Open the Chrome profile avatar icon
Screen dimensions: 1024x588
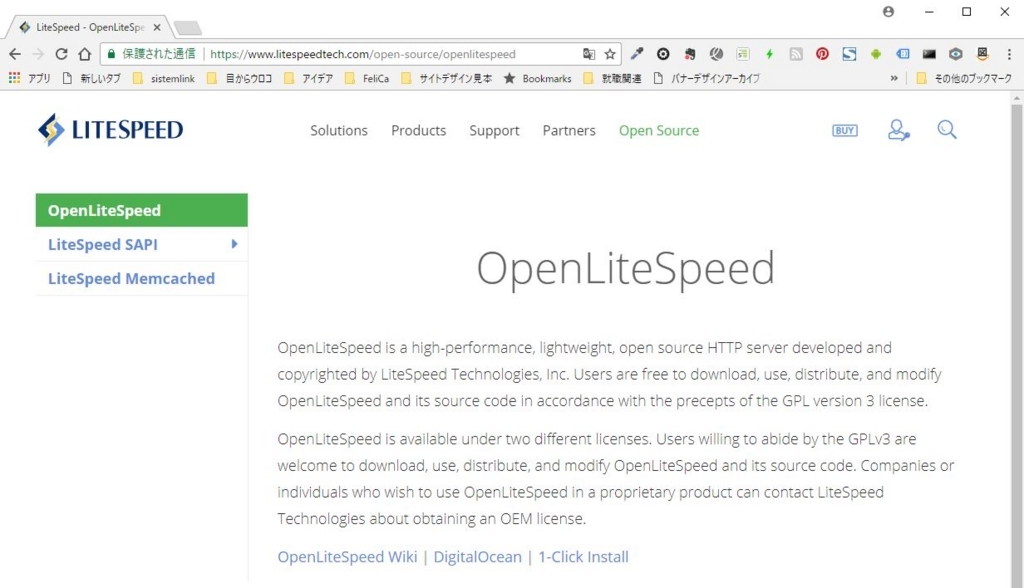pyautogui.click(x=888, y=12)
